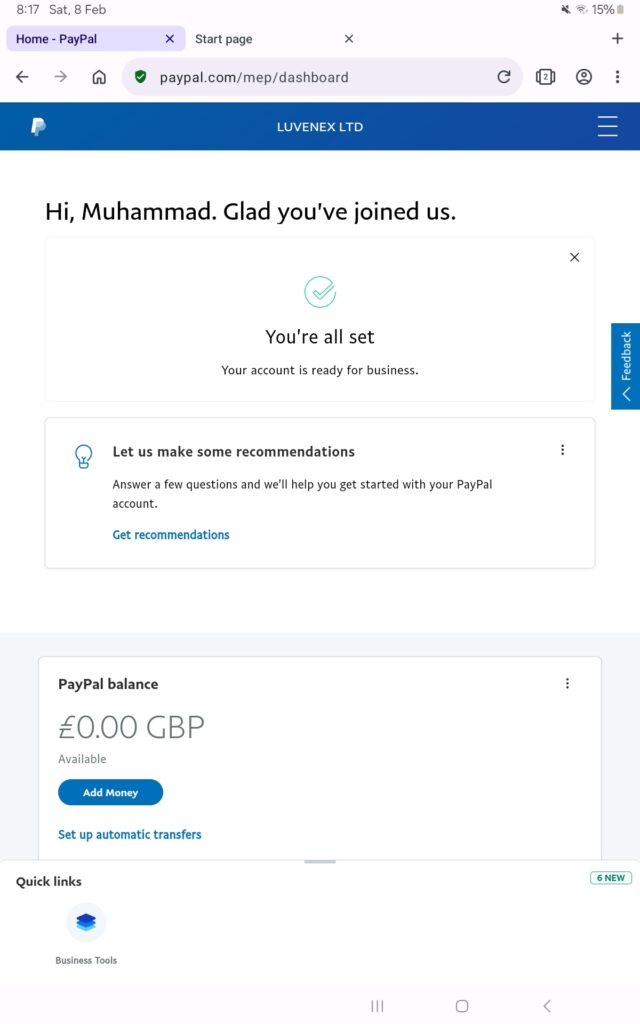Tap the Business Tools quick link icon

pos(86,922)
